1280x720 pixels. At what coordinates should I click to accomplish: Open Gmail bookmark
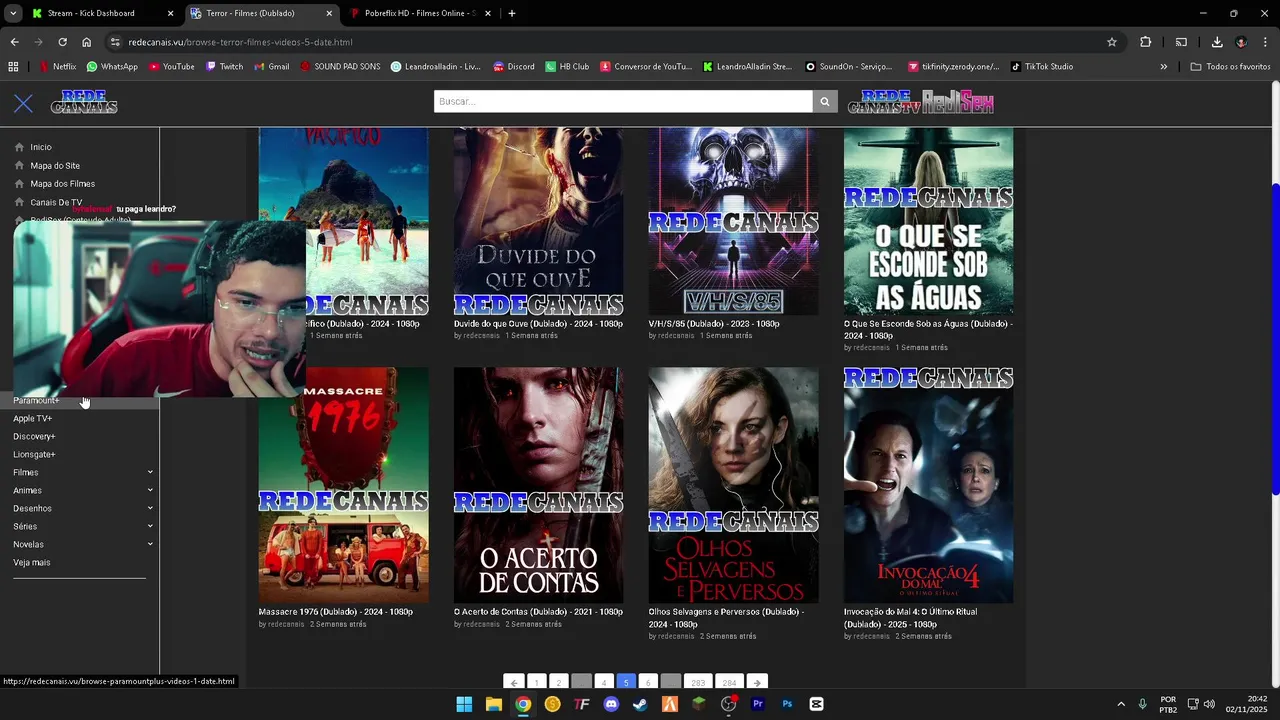[x=271, y=67]
